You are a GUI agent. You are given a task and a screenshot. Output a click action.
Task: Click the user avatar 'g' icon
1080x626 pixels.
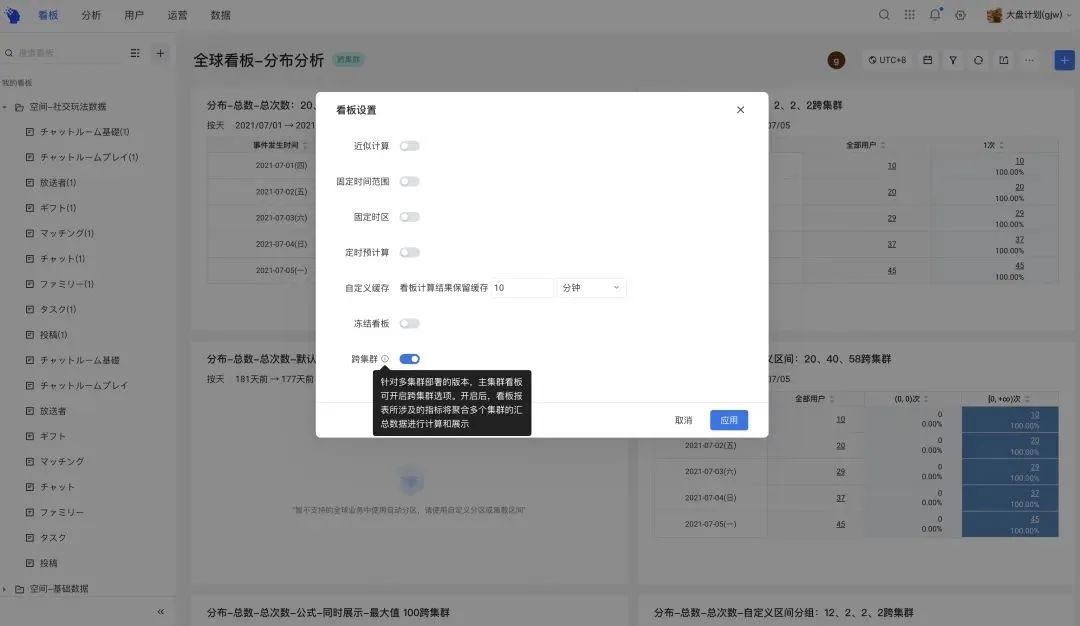tap(836, 61)
